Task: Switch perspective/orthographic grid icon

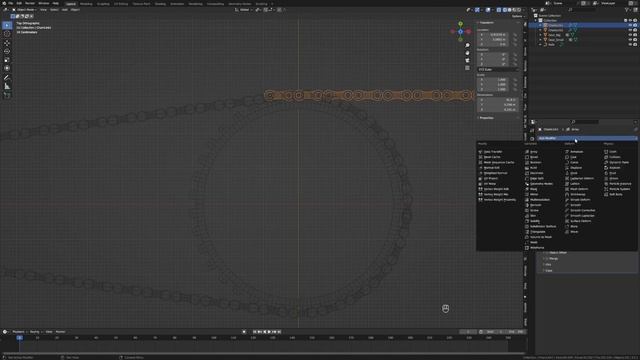Action: coord(467,68)
